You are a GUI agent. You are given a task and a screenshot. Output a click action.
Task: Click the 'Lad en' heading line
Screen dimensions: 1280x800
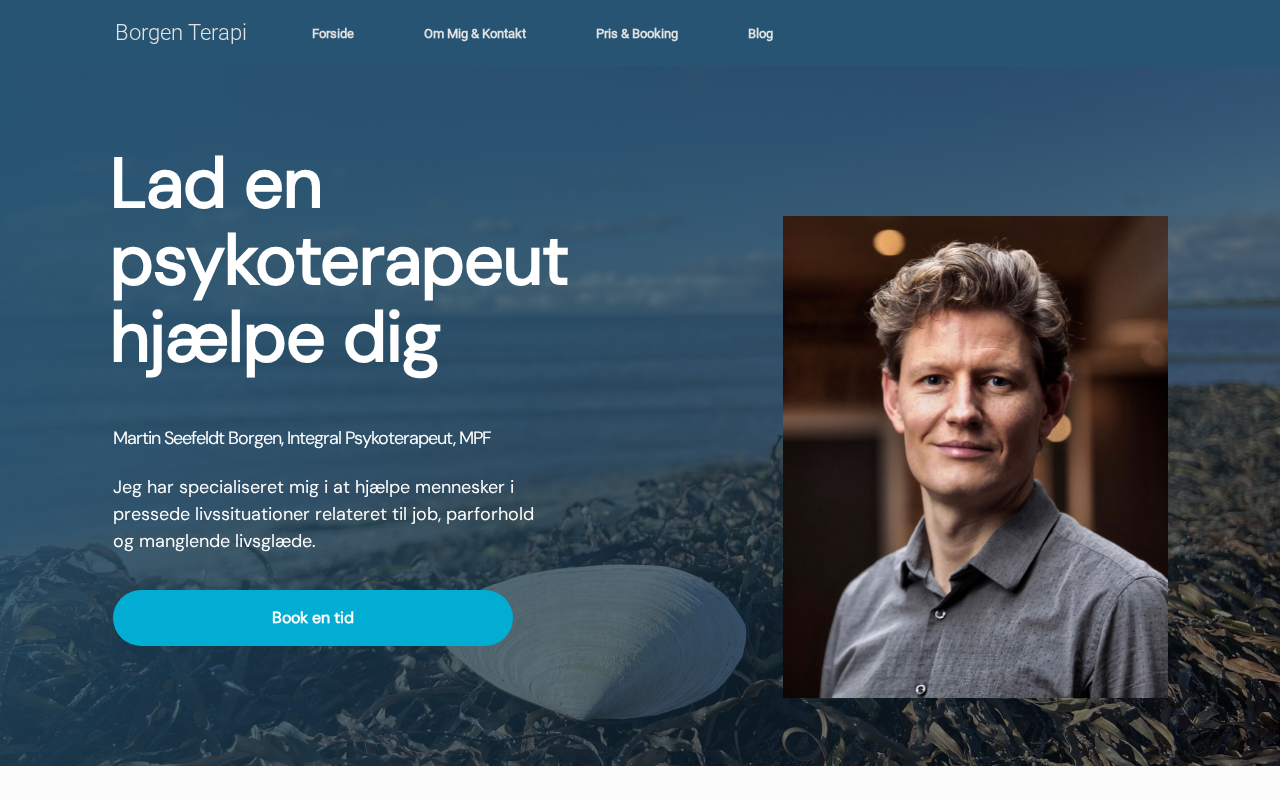coord(217,184)
